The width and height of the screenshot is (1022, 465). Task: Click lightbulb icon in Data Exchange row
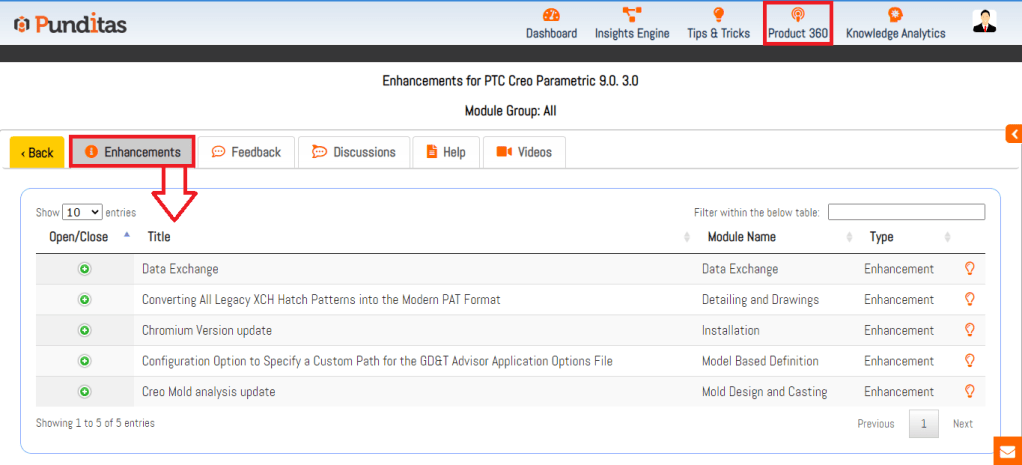(x=968, y=269)
